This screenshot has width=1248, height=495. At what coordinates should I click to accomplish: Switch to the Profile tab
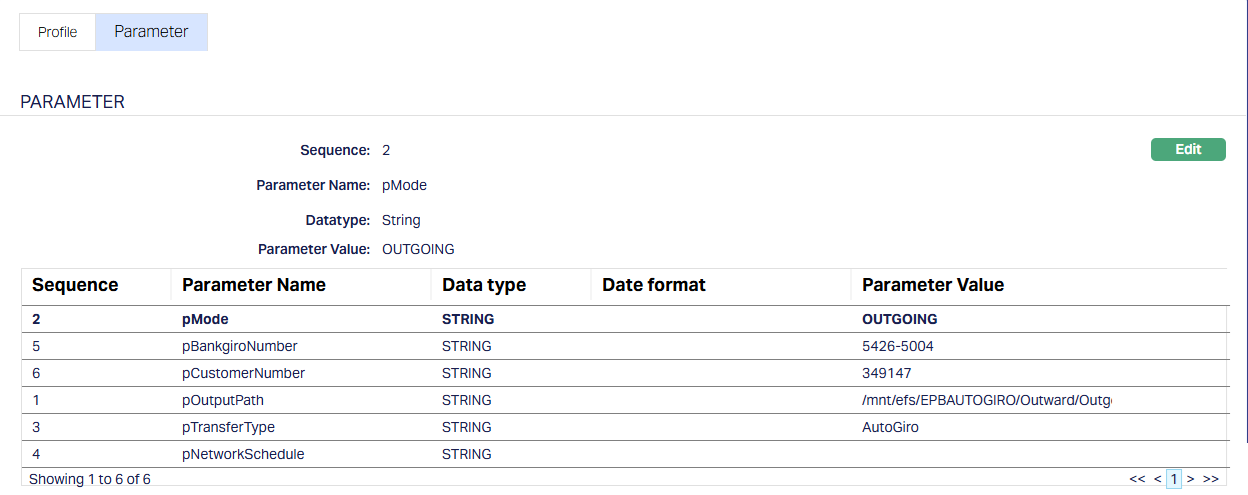pyautogui.click(x=57, y=32)
